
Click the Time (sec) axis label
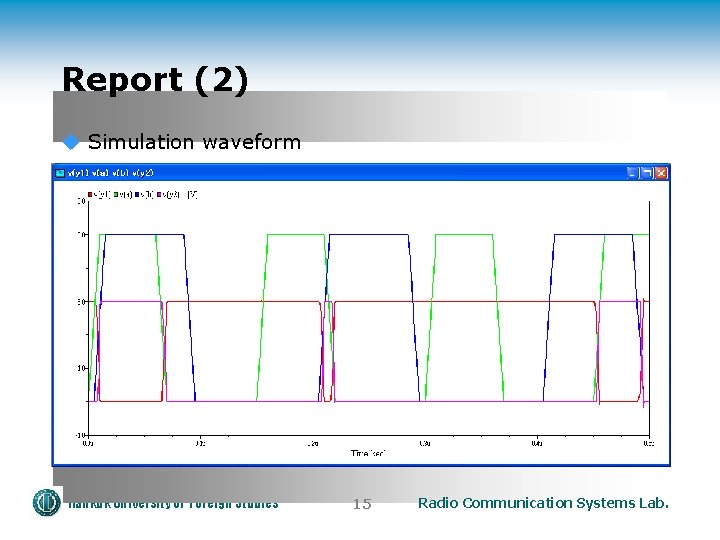(x=368, y=453)
